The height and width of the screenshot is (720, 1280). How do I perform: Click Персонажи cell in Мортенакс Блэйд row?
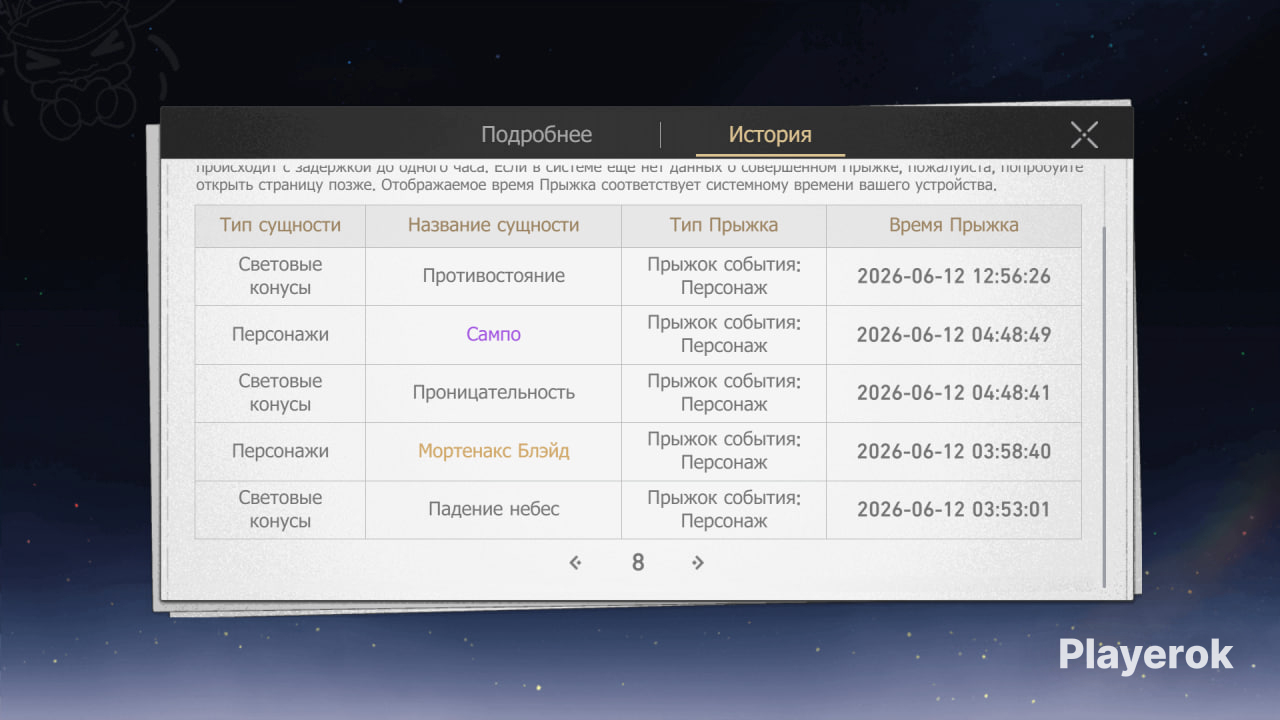280,451
